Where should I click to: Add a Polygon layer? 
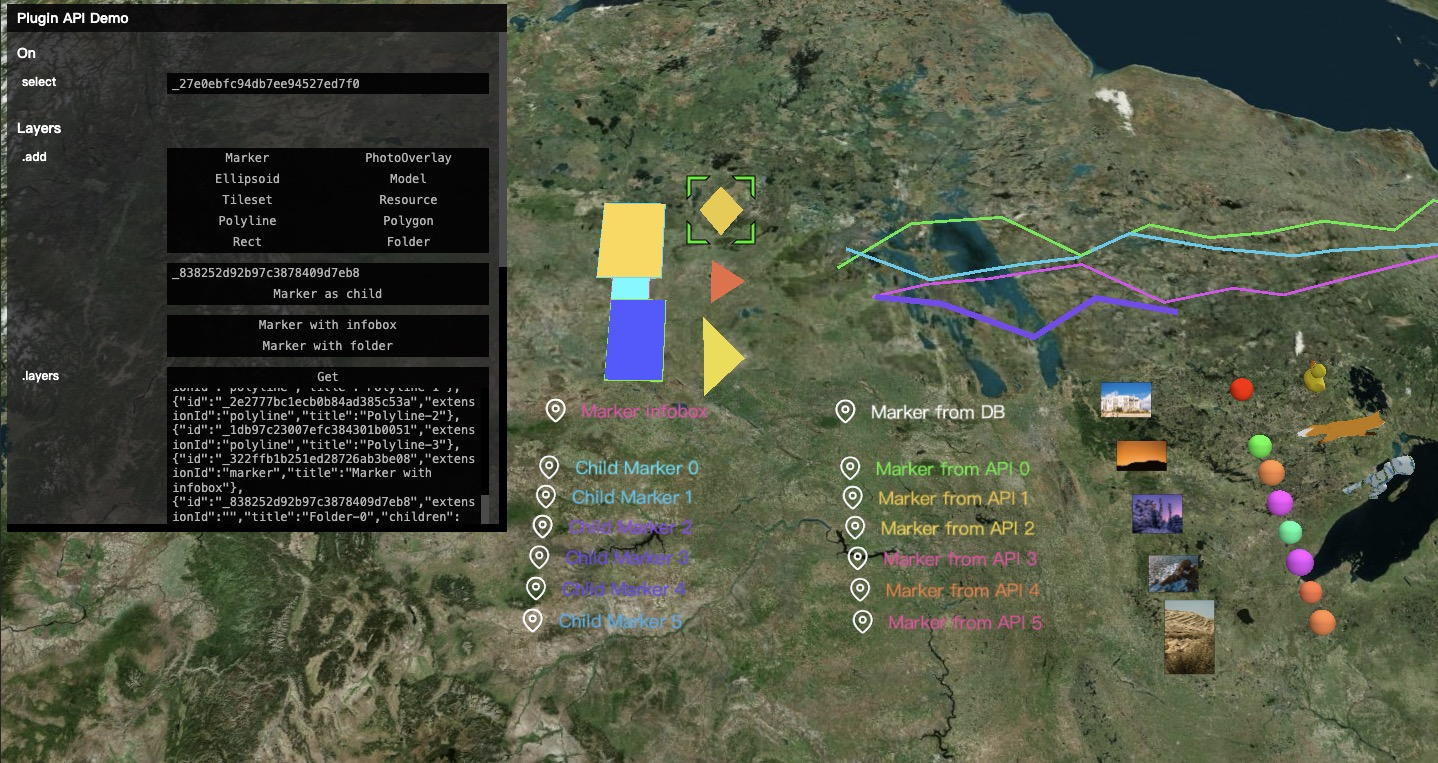coord(408,221)
